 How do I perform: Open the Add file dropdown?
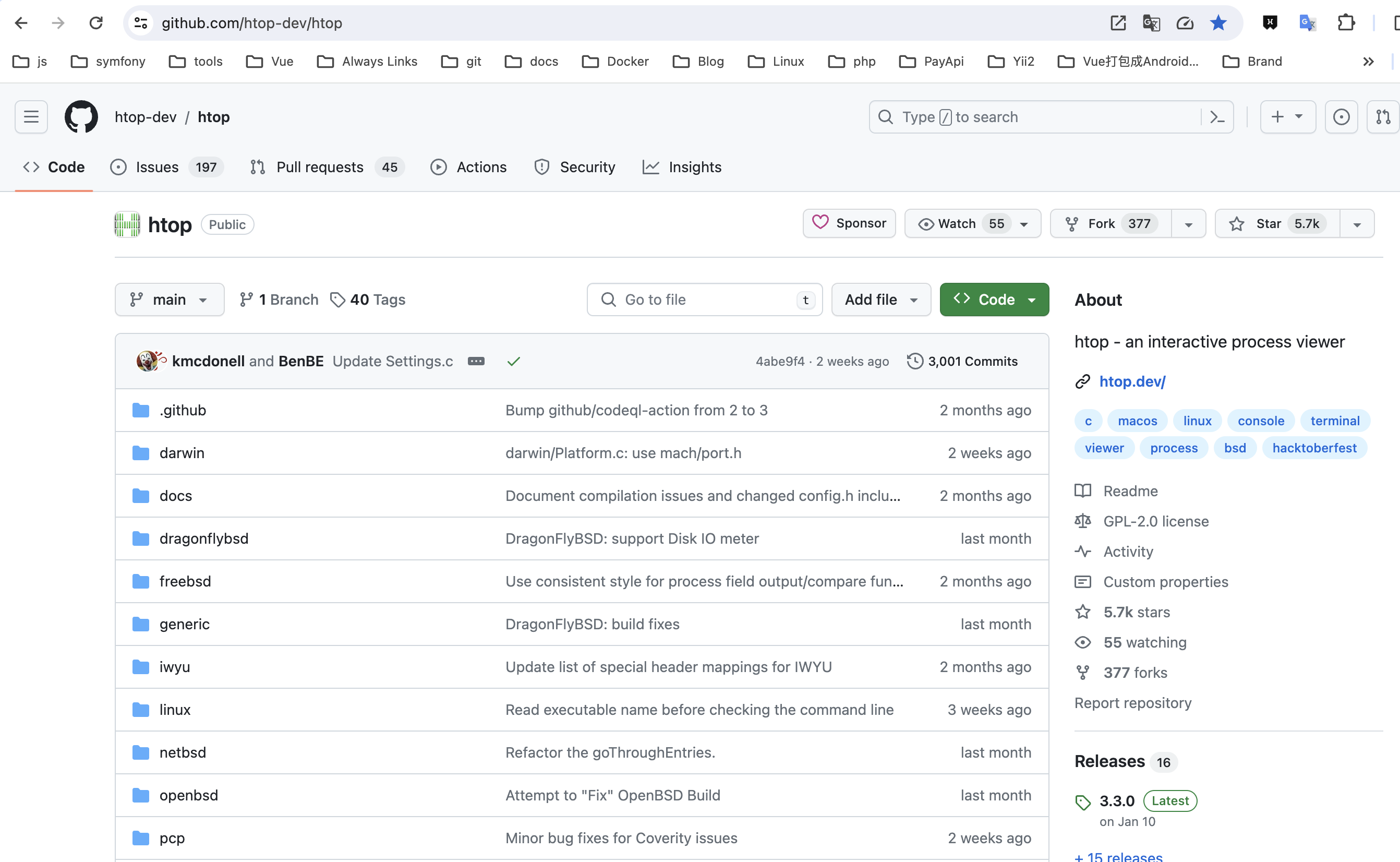[880, 300]
